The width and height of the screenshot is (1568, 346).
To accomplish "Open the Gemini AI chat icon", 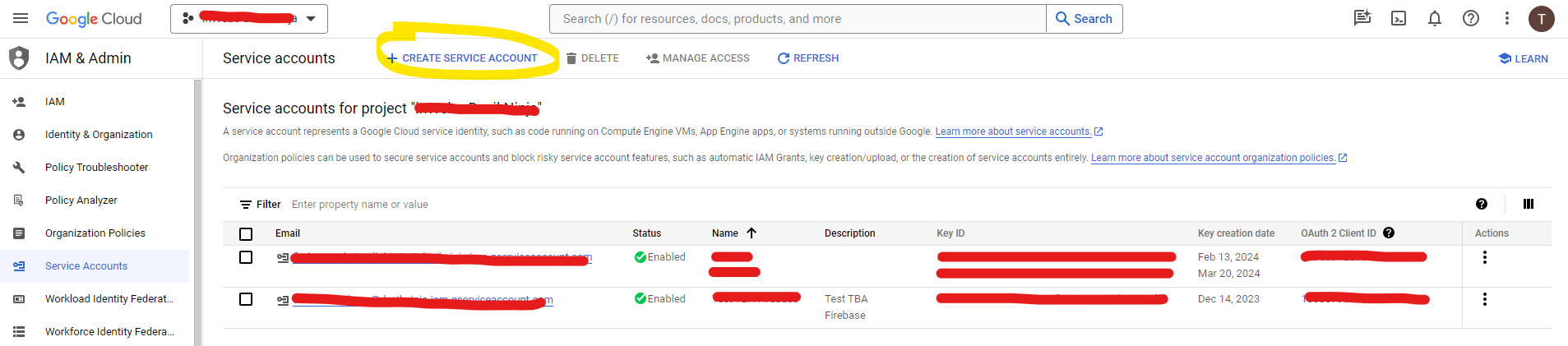I will [1362, 18].
